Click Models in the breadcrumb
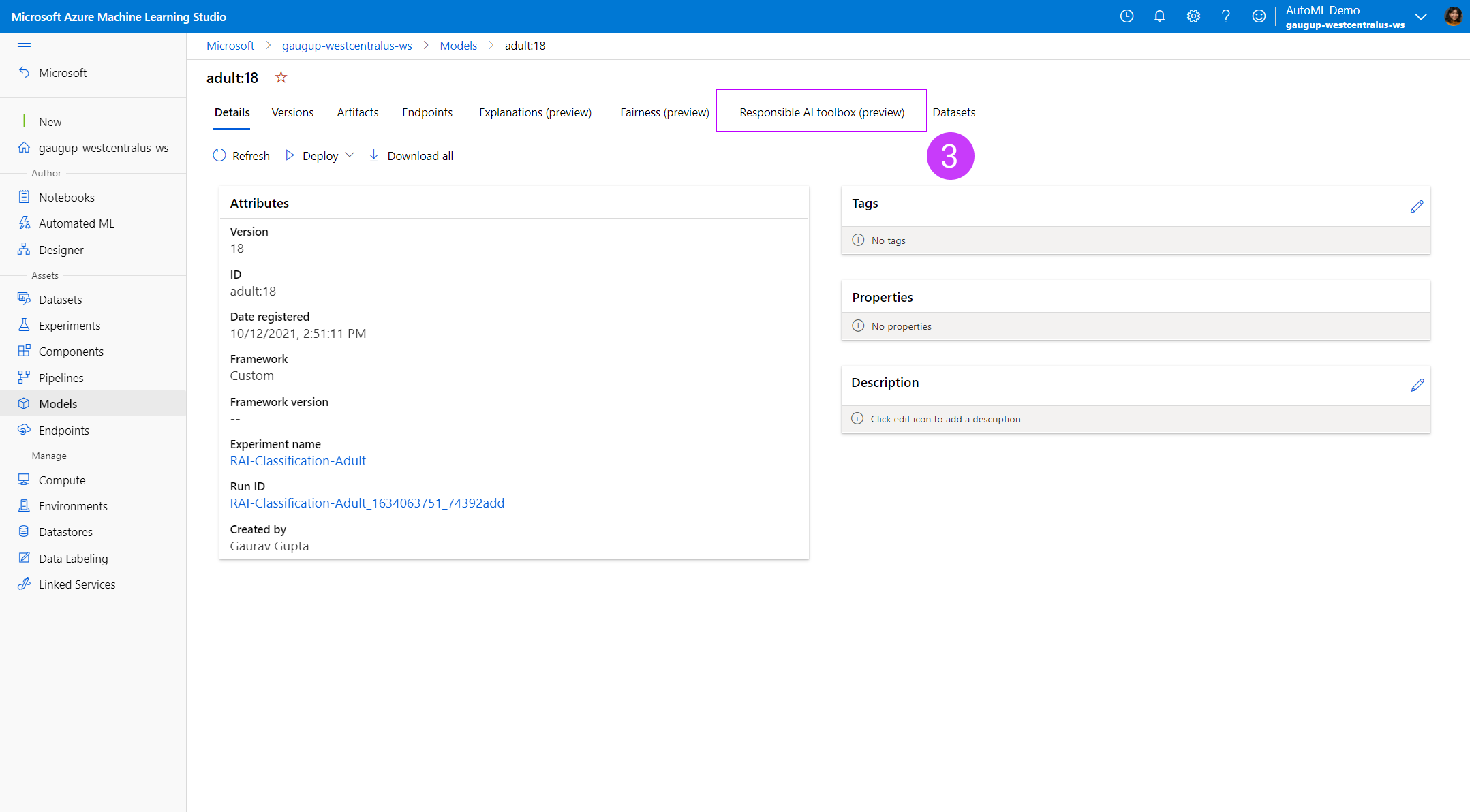The image size is (1472, 812). click(x=458, y=46)
